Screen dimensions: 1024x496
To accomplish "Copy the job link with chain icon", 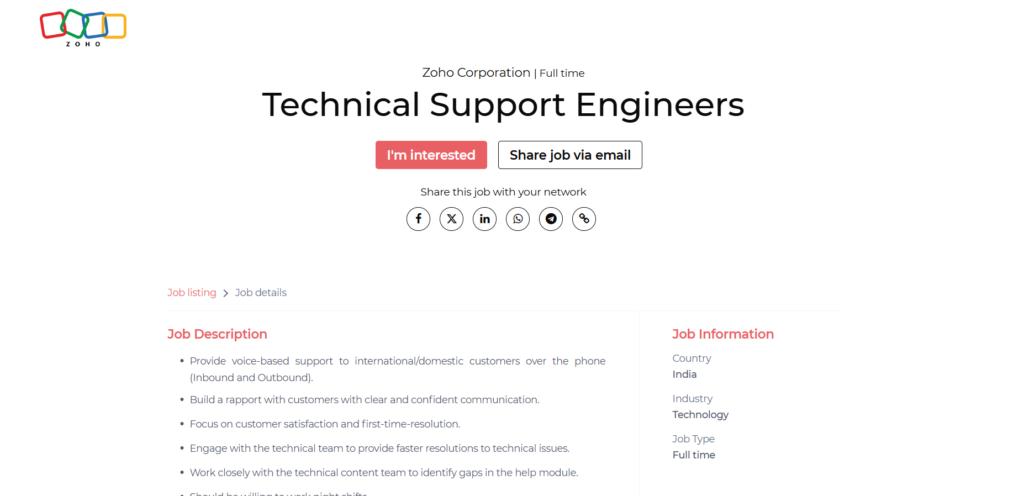I will point(584,219).
